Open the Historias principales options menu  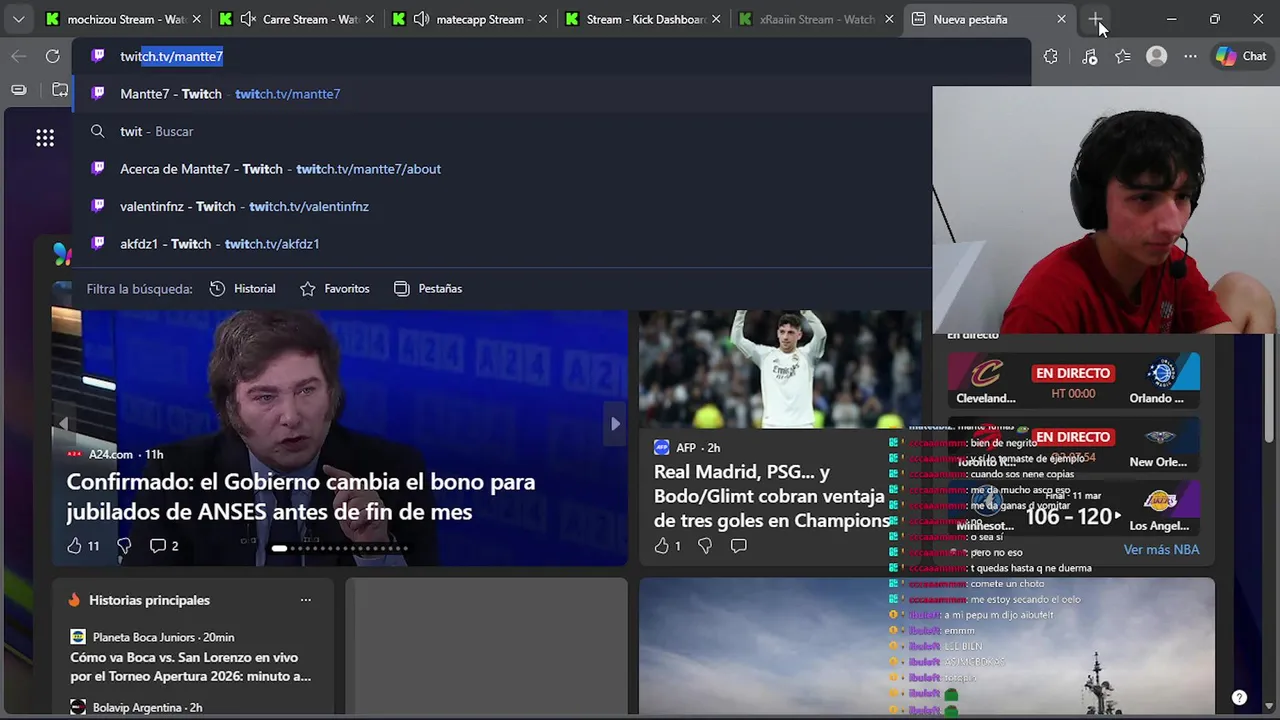pyautogui.click(x=305, y=600)
